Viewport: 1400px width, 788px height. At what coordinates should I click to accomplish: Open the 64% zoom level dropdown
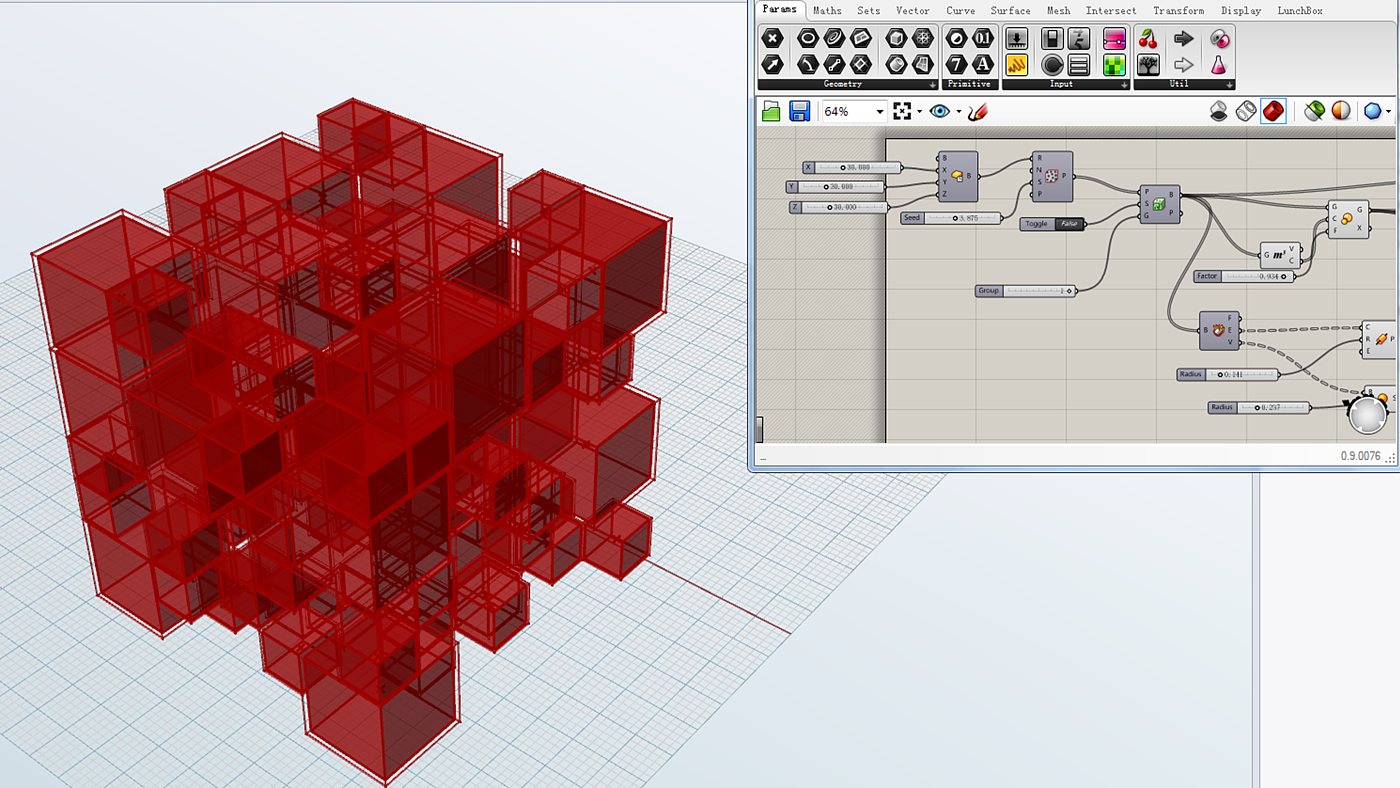pos(879,111)
